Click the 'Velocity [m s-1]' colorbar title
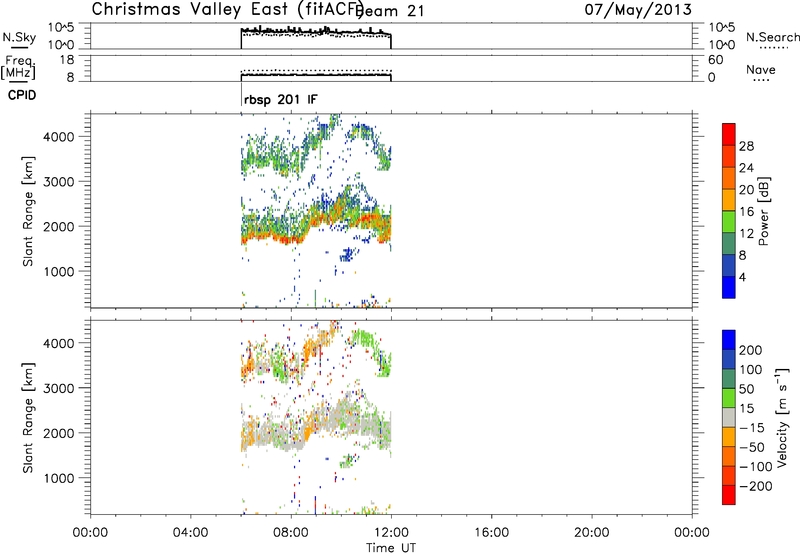 [782, 417]
